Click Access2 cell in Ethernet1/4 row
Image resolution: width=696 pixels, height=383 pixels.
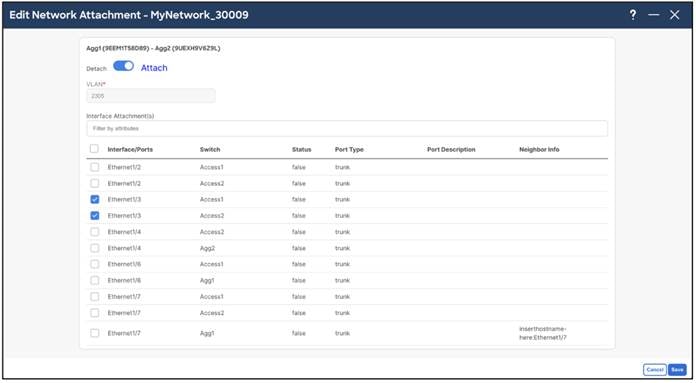tap(212, 232)
